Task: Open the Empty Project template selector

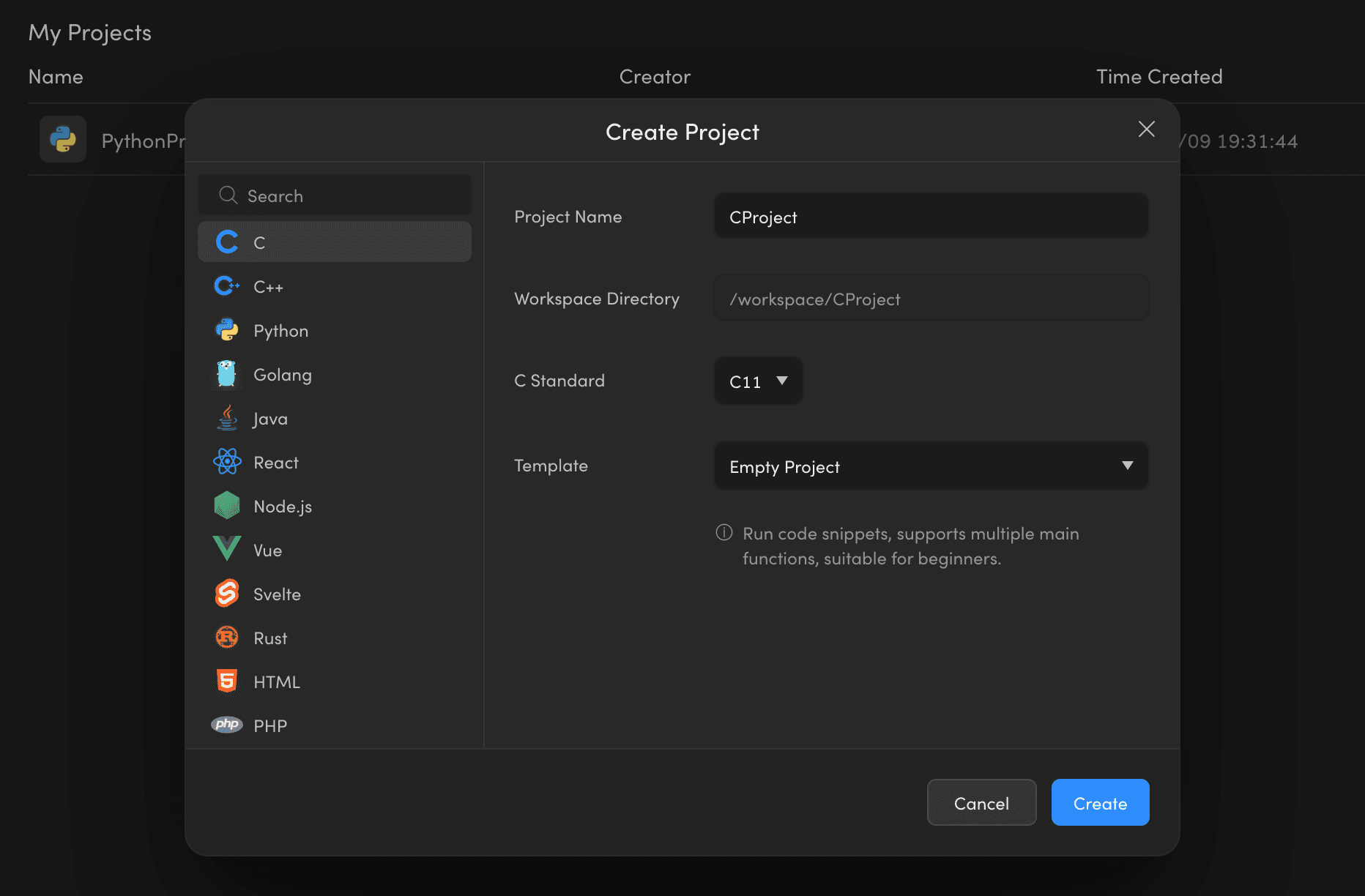Action: tap(930, 466)
